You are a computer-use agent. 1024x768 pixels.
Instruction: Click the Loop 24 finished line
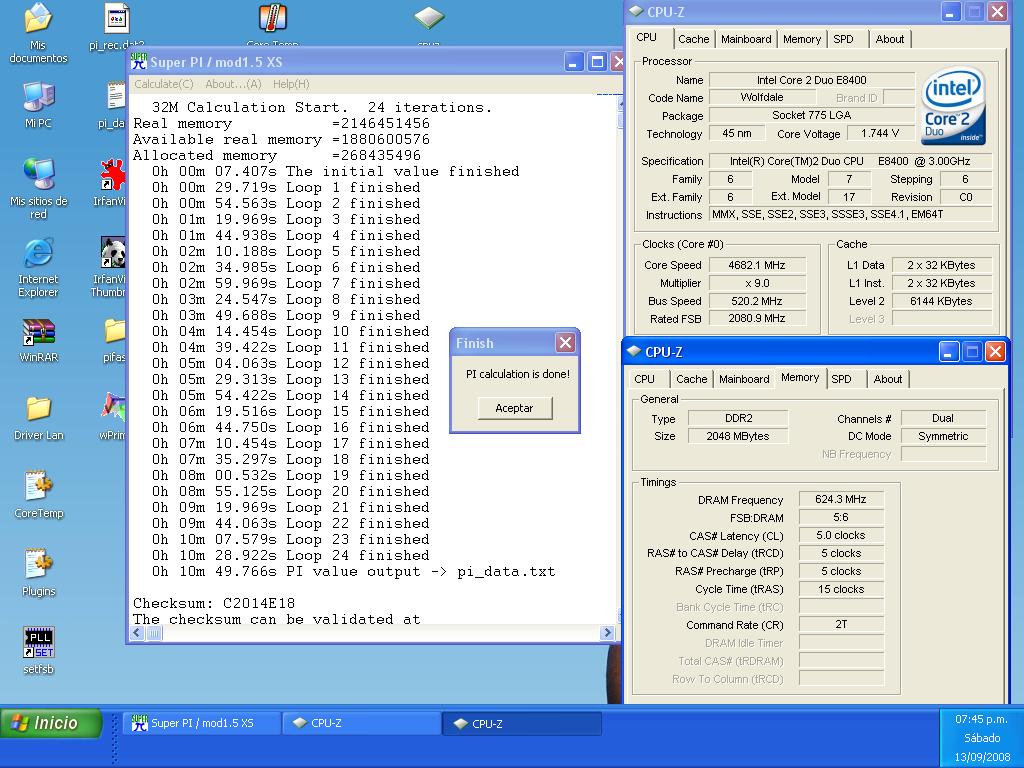(291, 556)
